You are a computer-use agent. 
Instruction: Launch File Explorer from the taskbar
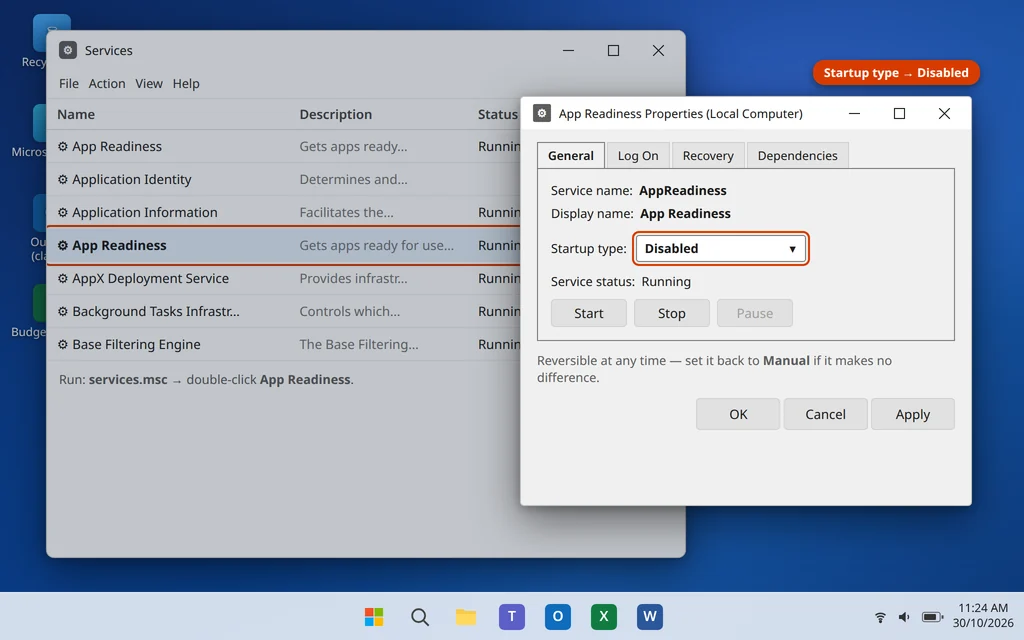pyautogui.click(x=466, y=616)
